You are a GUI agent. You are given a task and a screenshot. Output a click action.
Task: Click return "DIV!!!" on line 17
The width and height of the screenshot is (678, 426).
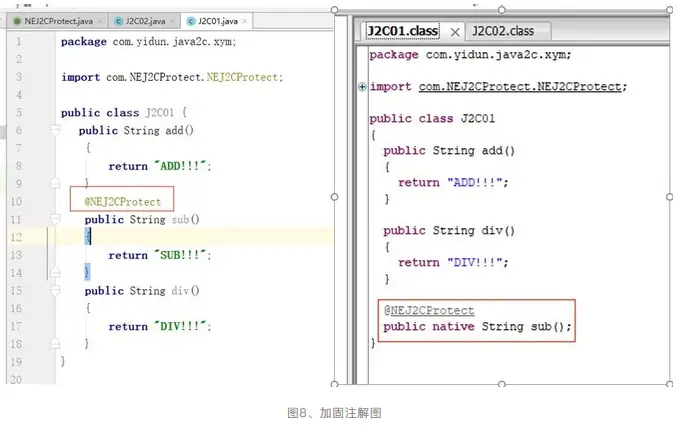pos(160,327)
